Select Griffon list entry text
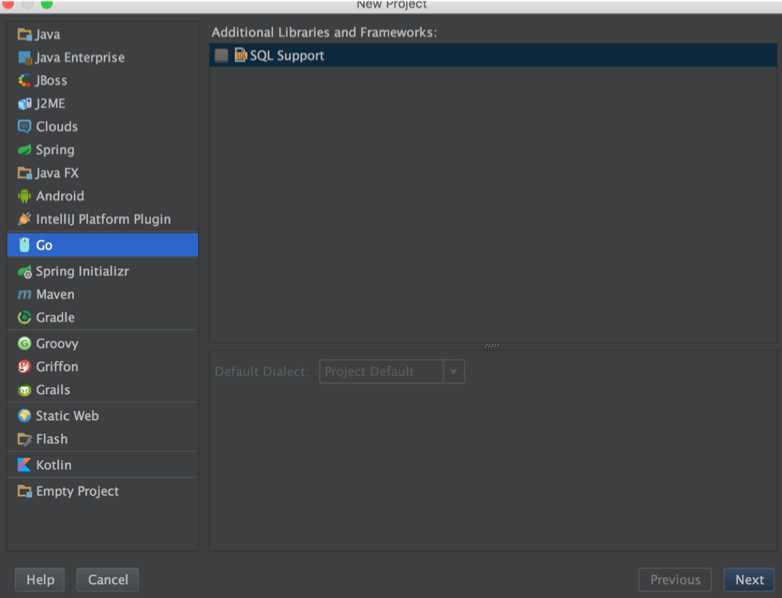This screenshot has width=782, height=598. [x=57, y=367]
